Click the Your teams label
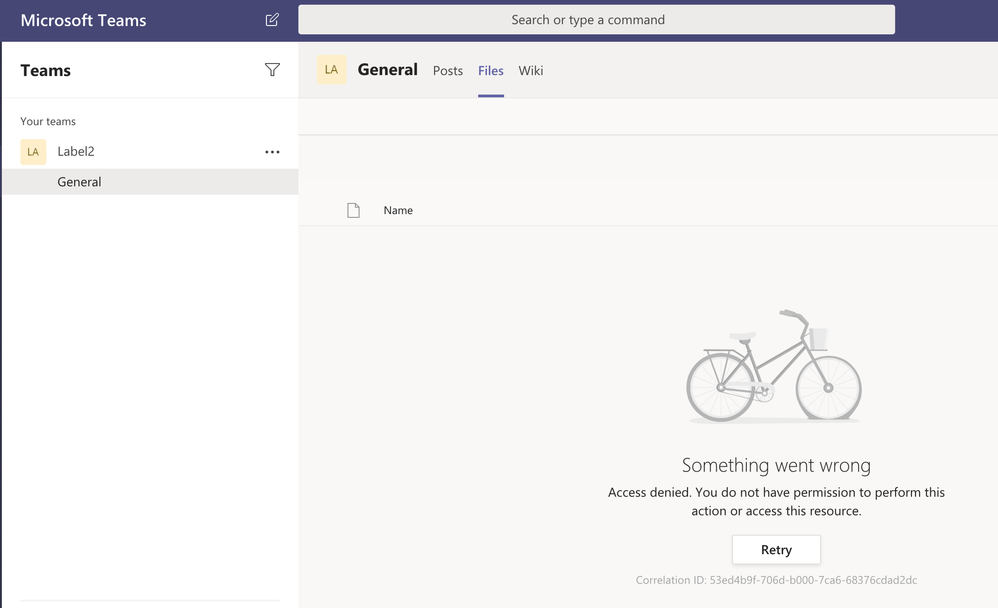Image resolution: width=998 pixels, height=608 pixels. (48, 122)
